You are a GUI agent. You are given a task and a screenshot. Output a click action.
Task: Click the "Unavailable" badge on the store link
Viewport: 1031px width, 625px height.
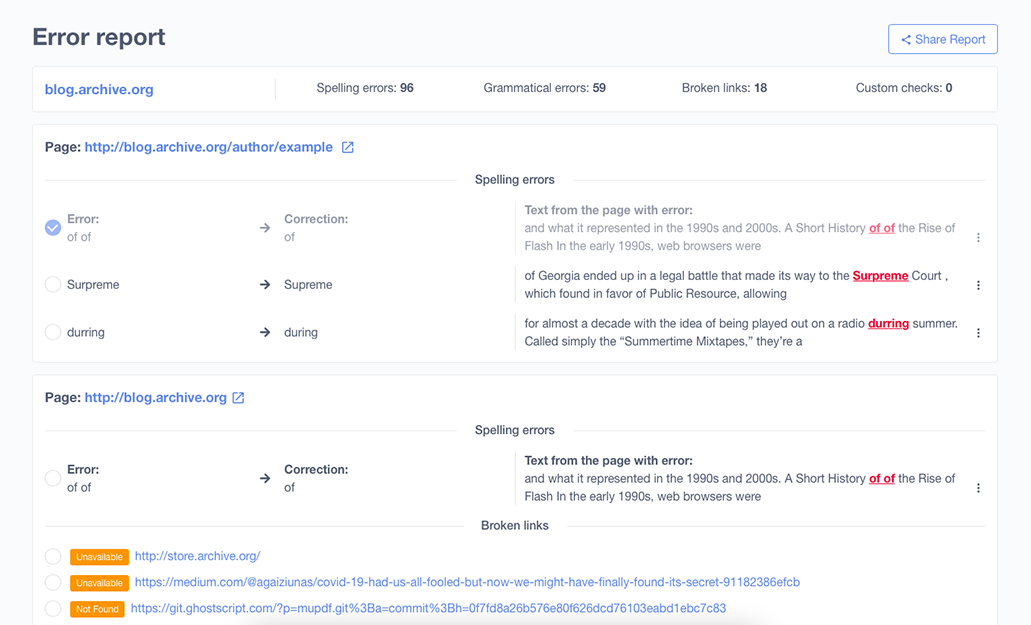tap(99, 557)
